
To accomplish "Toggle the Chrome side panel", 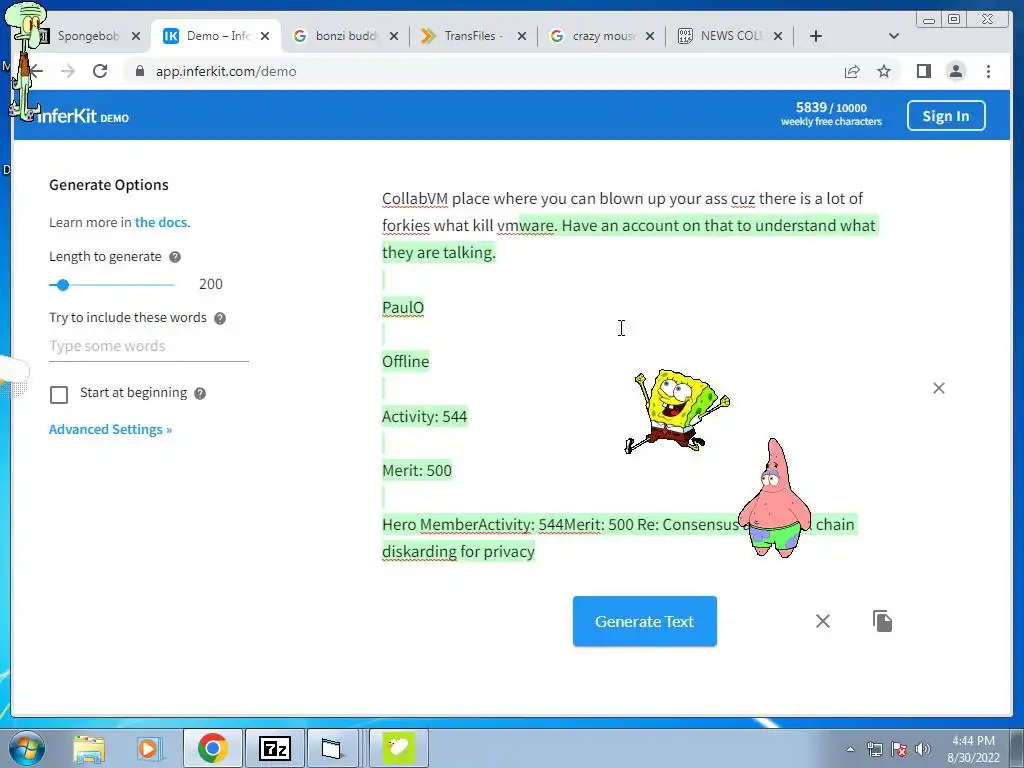I will click(923, 71).
